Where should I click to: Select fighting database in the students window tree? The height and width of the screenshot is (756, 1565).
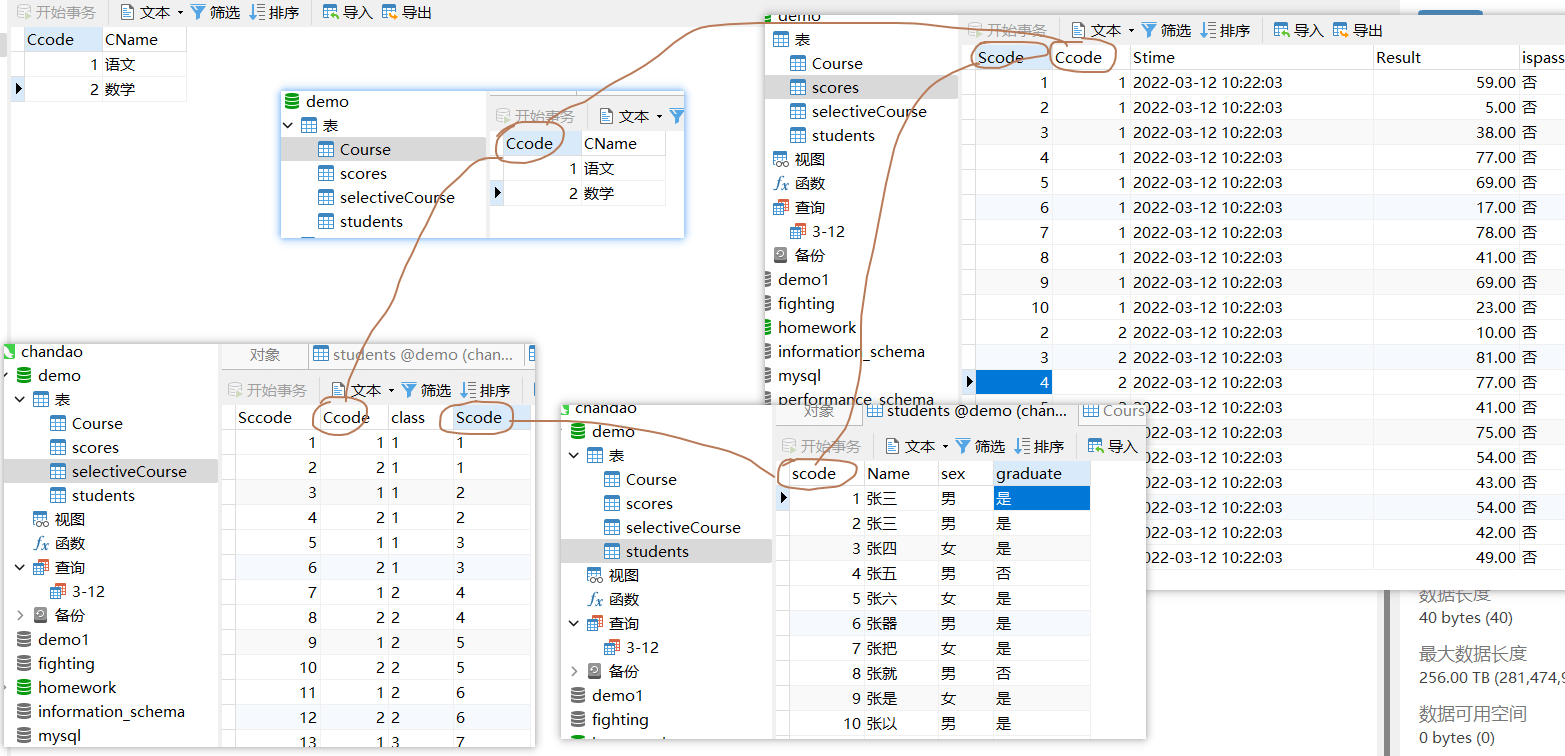click(x=609, y=720)
